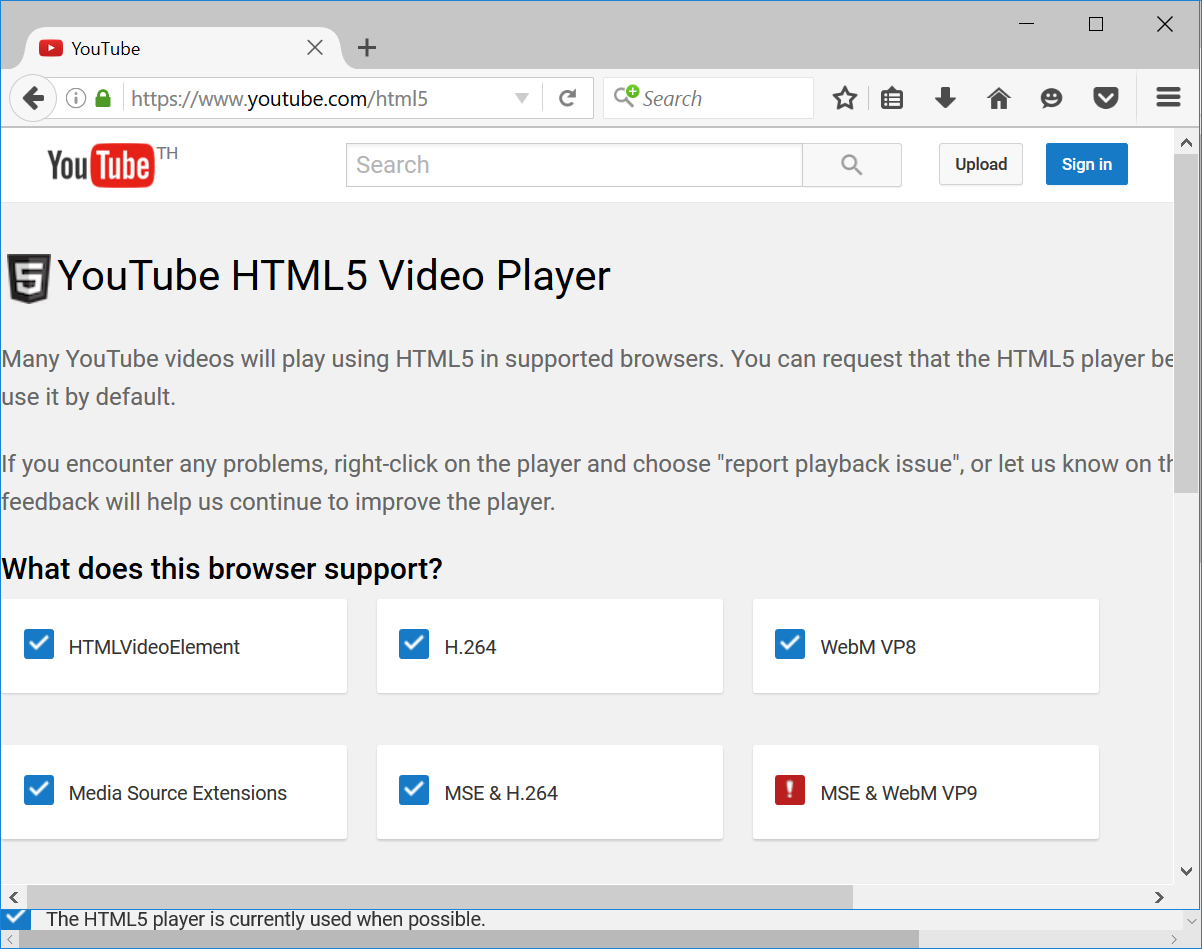The width and height of the screenshot is (1202, 949).
Task: Click the green padlock security icon
Action: click(102, 98)
